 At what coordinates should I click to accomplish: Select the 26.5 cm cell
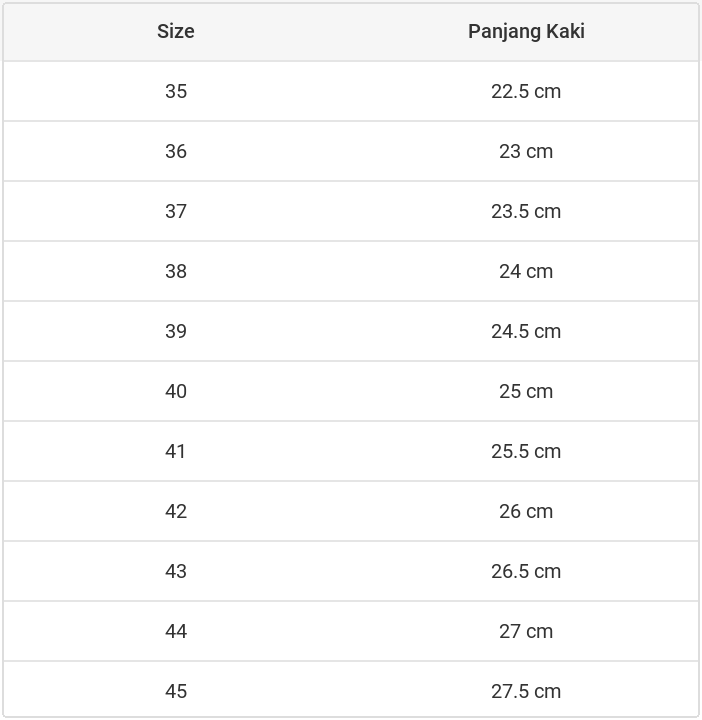click(526, 571)
